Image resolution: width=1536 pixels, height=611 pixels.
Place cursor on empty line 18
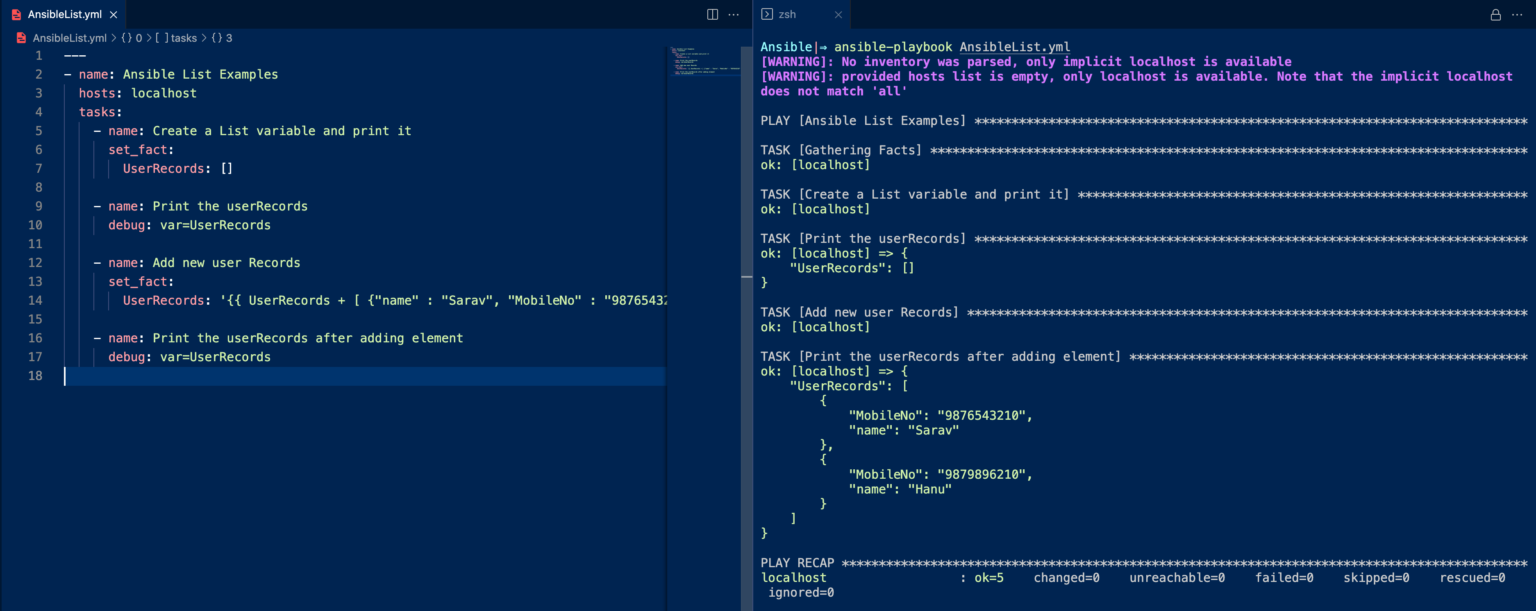[x=364, y=376]
